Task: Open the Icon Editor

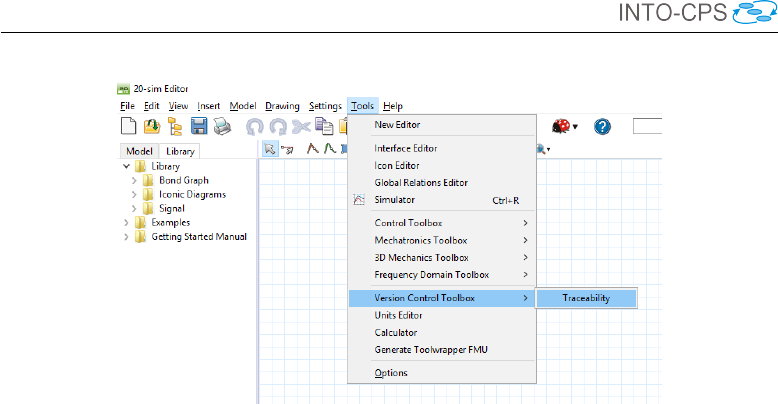Action: pyautogui.click(x=442, y=165)
